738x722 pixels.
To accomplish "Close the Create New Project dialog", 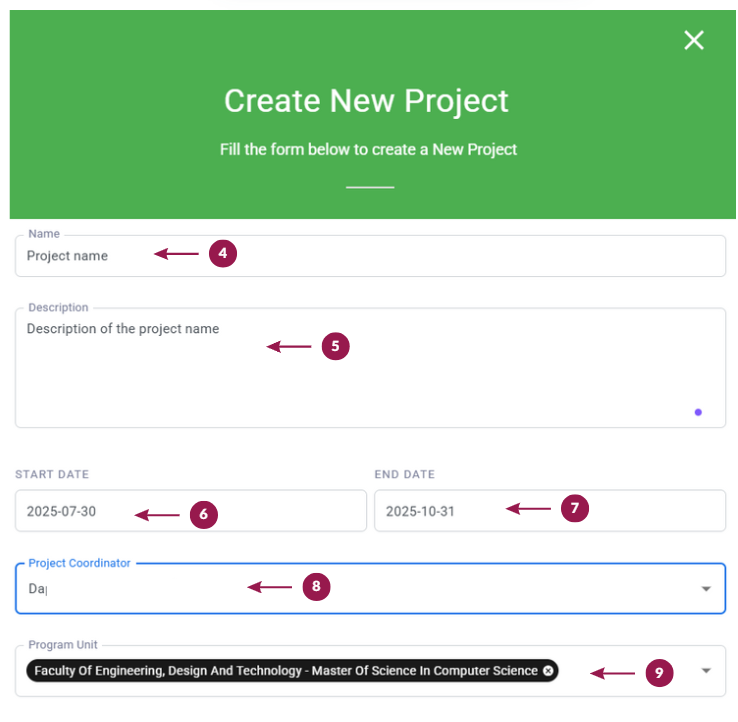I will [x=694, y=40].
